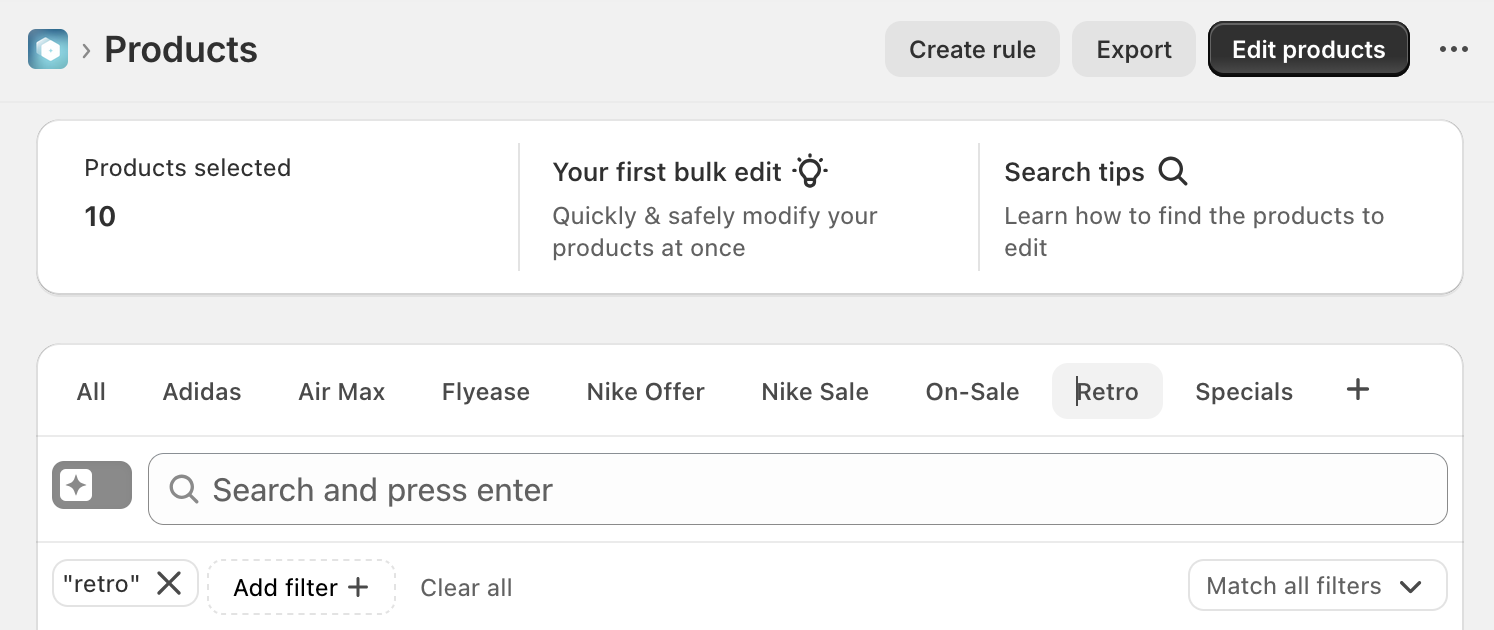This screenshot has height=630, width=1494.
Task: Remove the "retro" filter chip
Action: [169, 584]
